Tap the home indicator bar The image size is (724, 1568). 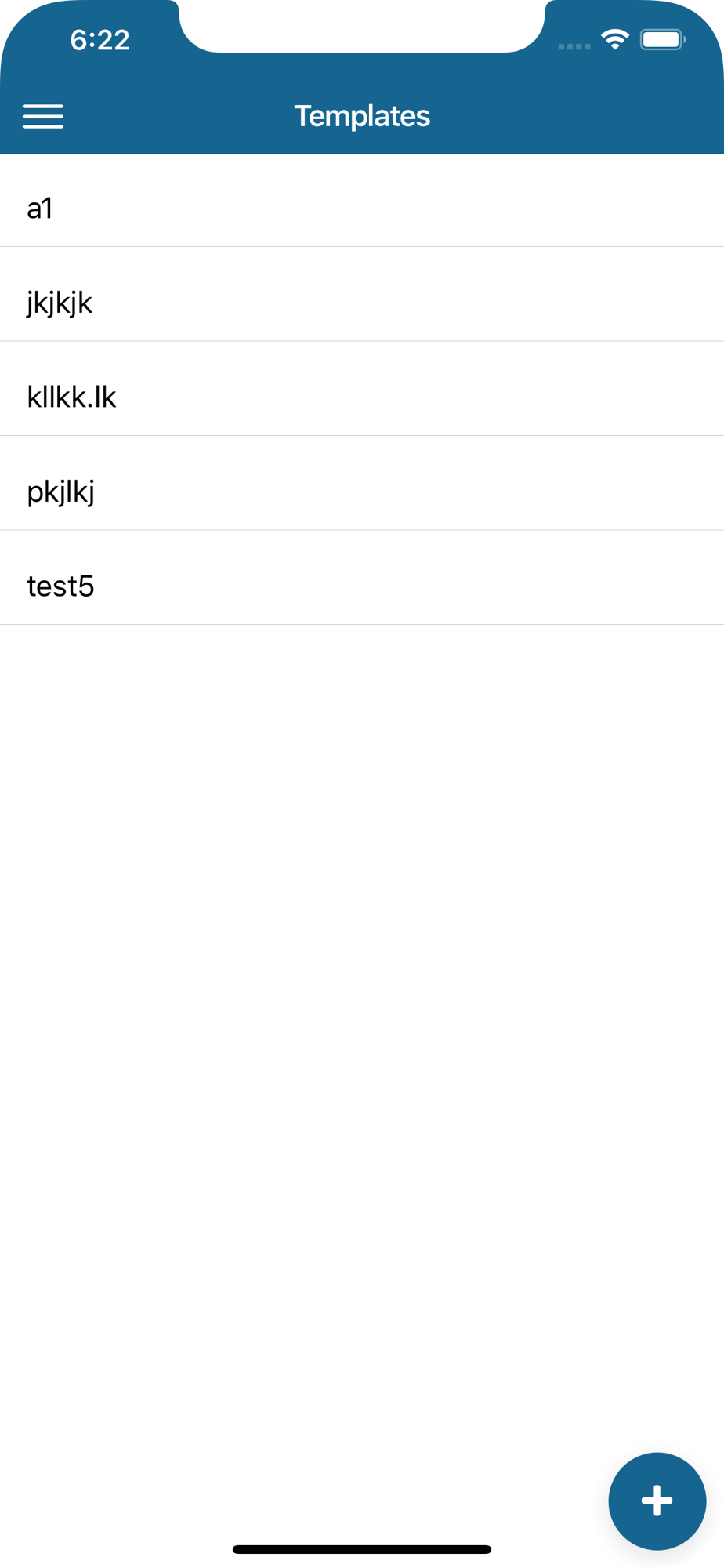(362, 1549)
